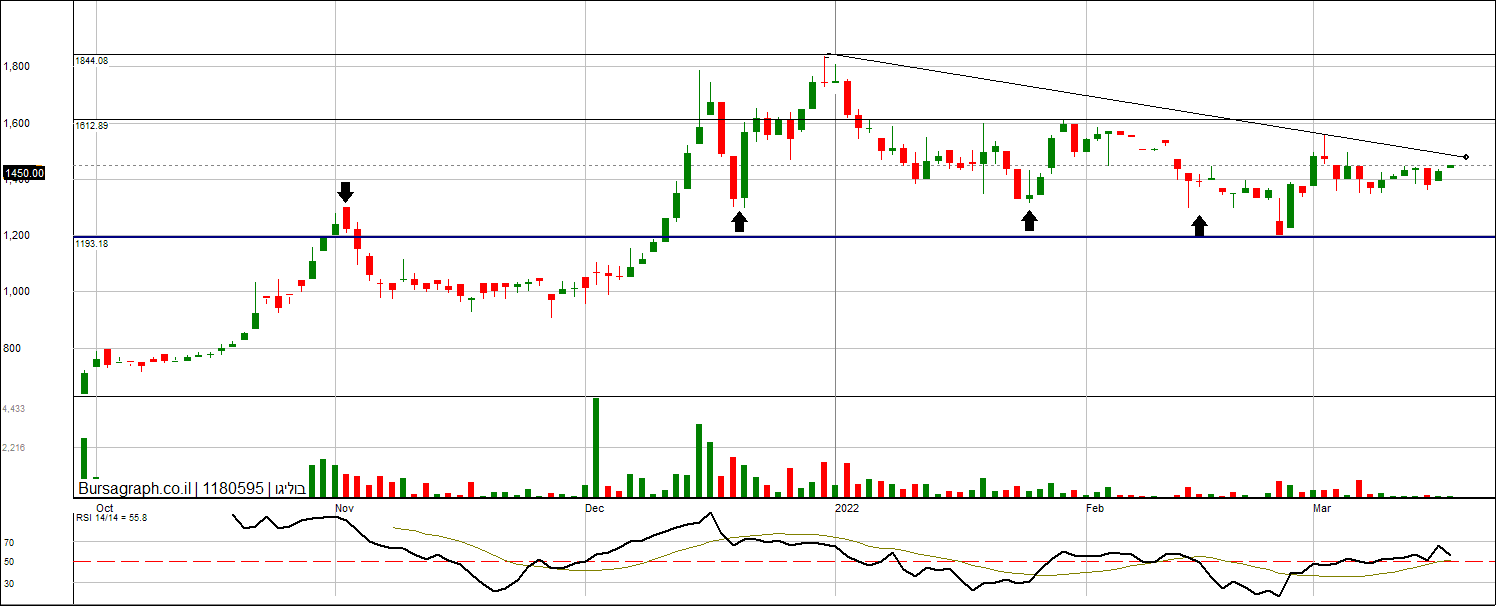This screenshot has height=606, width=1496.
Task: Click the 50 level on RSI scale
Action: tap(9, 562)
